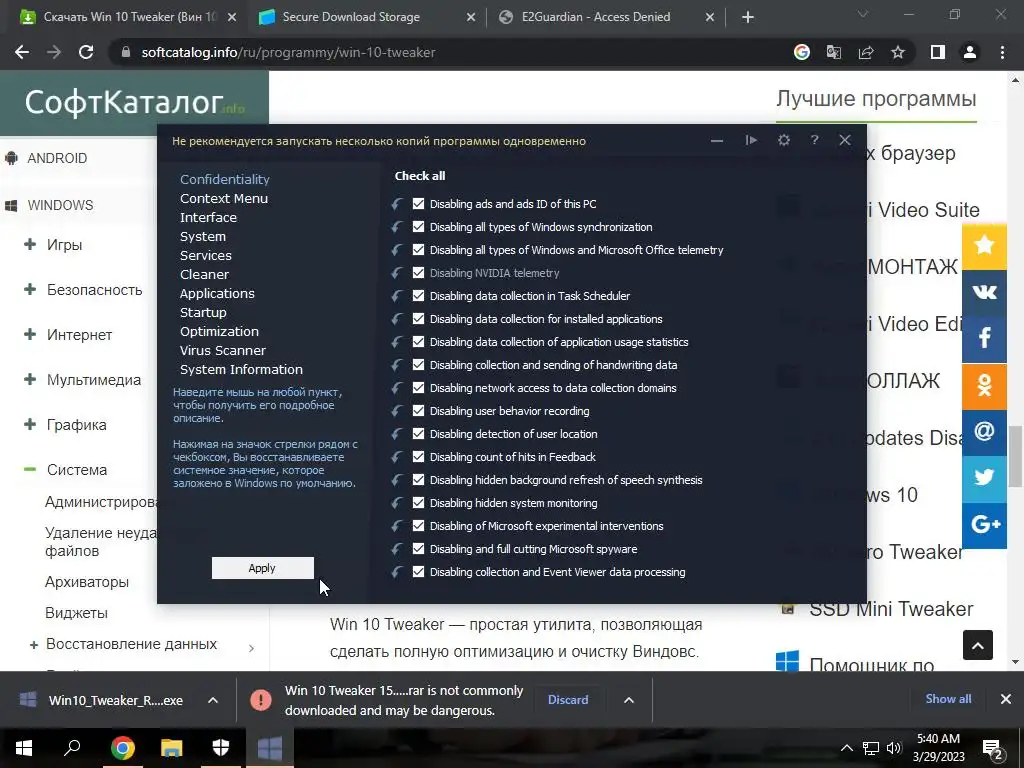Screen dimensions: 1024x768
Task: Expand Восстановление данных submenu arrow
Action: [x=251, y=648]
